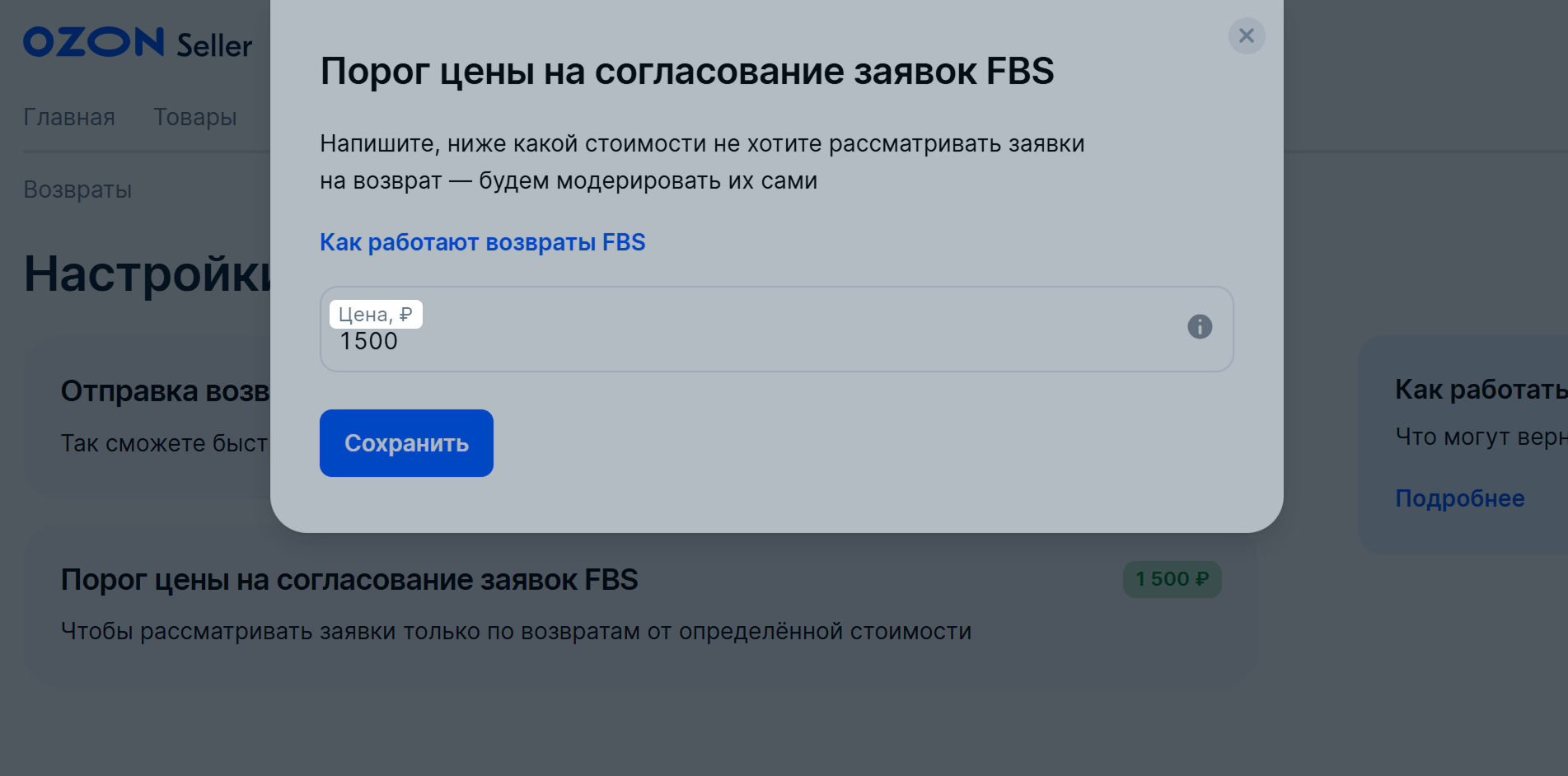1568x776 pixels.
Task: Click the Настройки page heading
Action: [147, 274]
